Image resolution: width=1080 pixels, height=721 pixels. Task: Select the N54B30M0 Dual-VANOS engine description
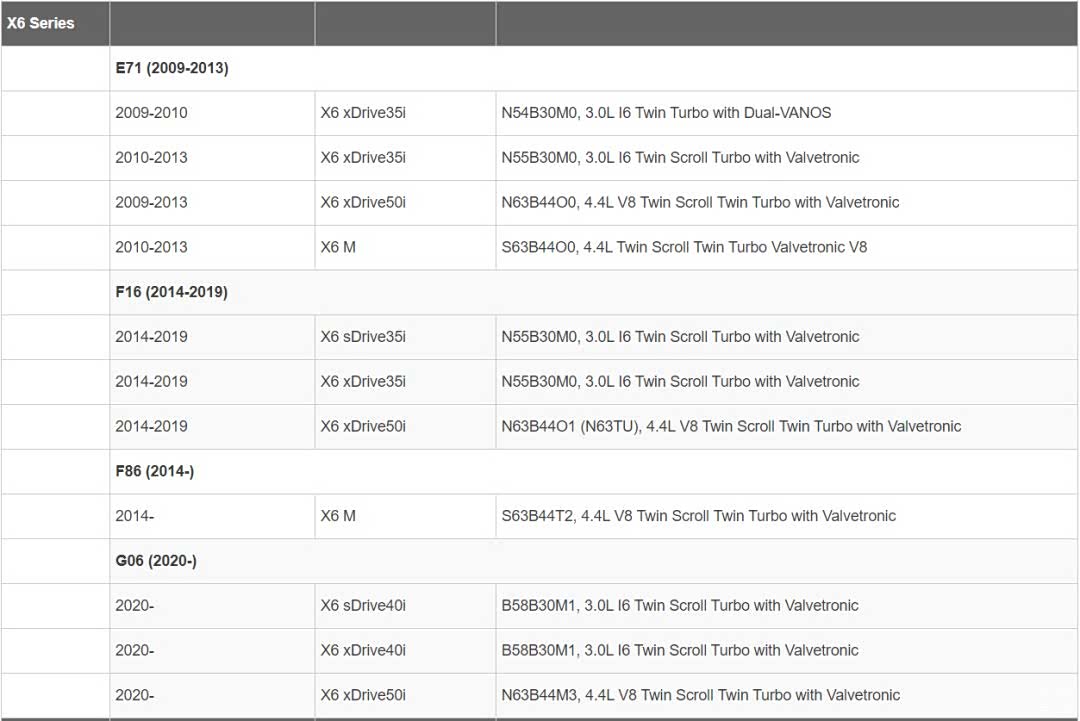666,113
